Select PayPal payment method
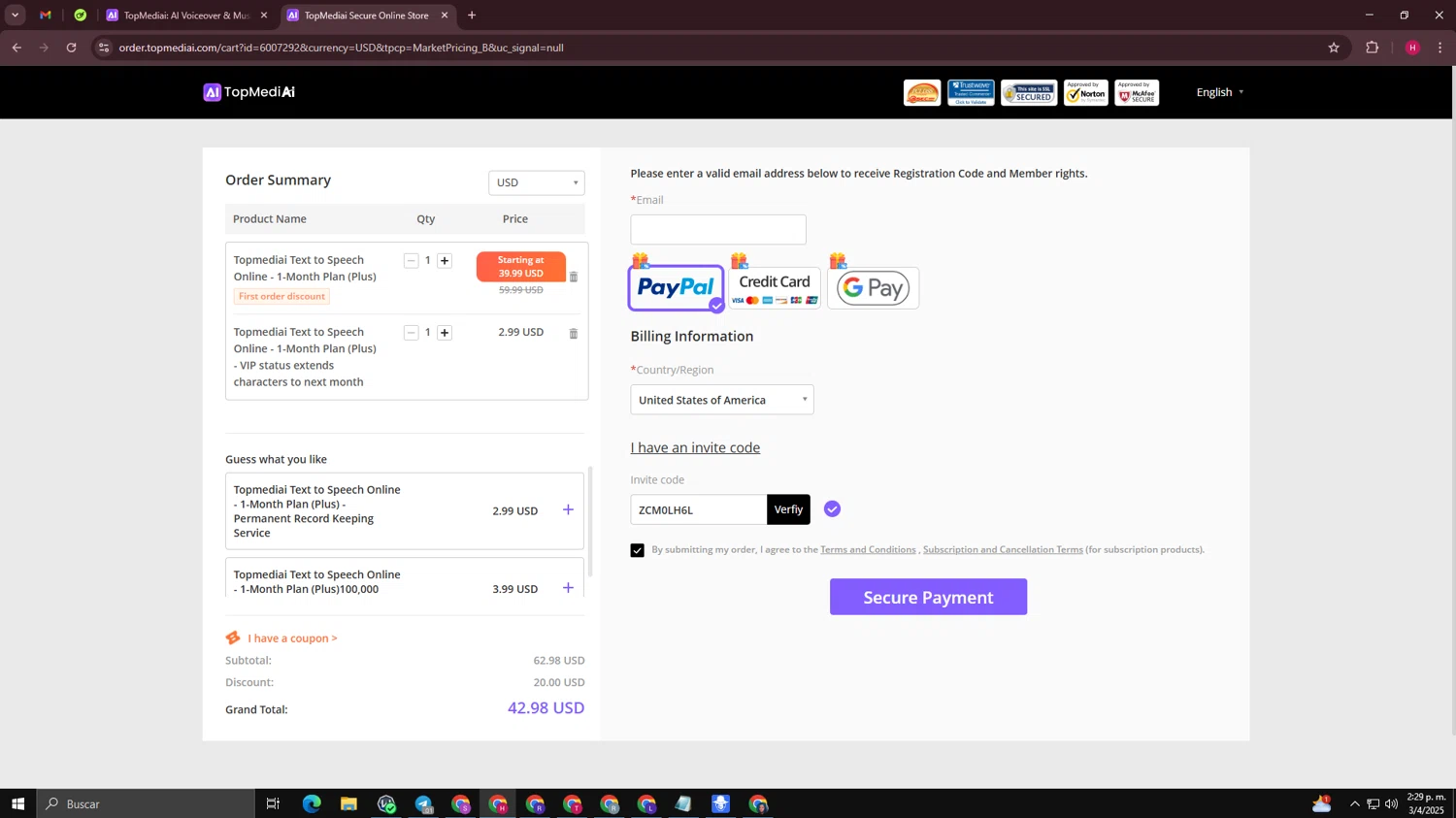 (x=677, y=288)
